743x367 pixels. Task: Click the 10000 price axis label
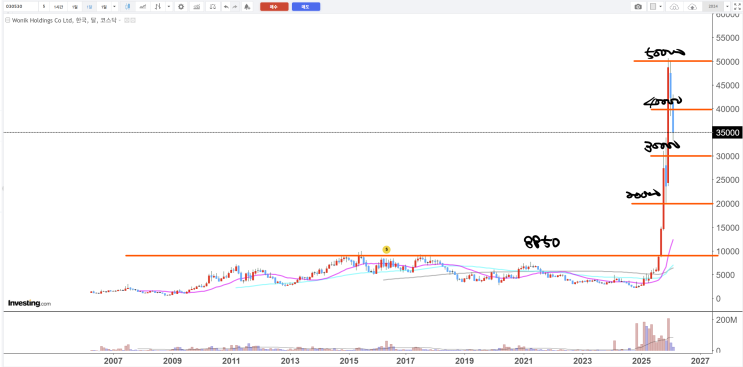727,251
